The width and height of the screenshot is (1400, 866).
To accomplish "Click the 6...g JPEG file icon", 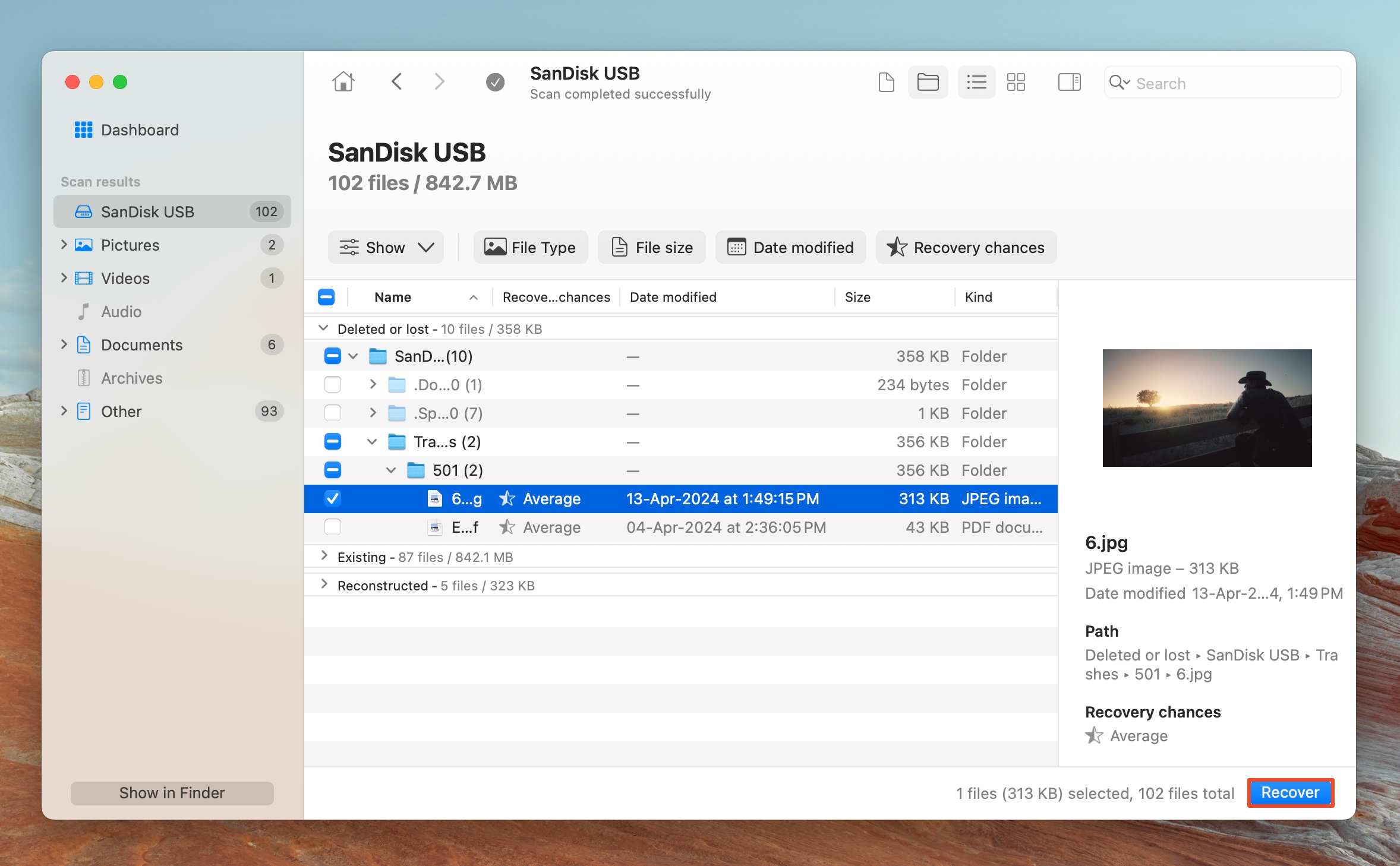I will click(x=435, y=499).
